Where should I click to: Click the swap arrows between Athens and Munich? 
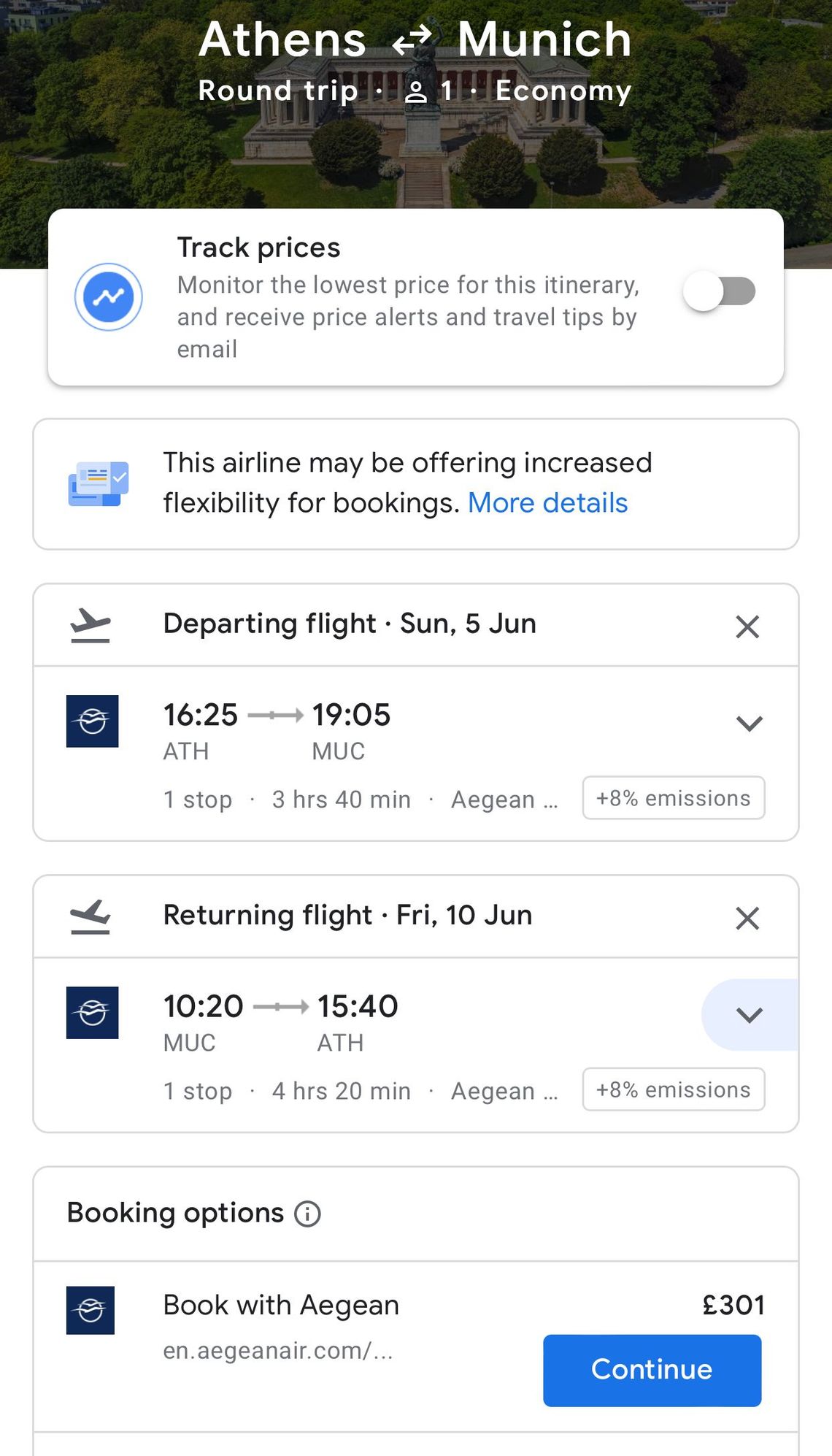tap(412, 40)
